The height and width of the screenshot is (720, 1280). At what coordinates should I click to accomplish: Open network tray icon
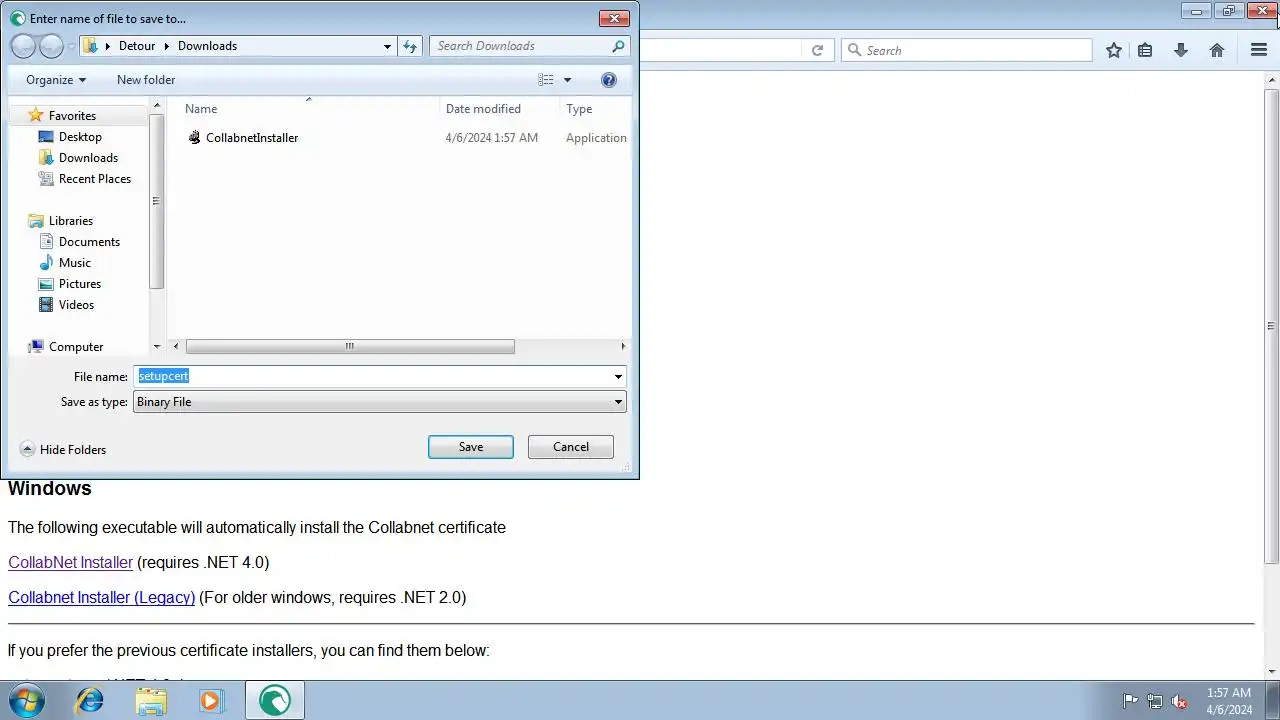[x=1155, y=701]
